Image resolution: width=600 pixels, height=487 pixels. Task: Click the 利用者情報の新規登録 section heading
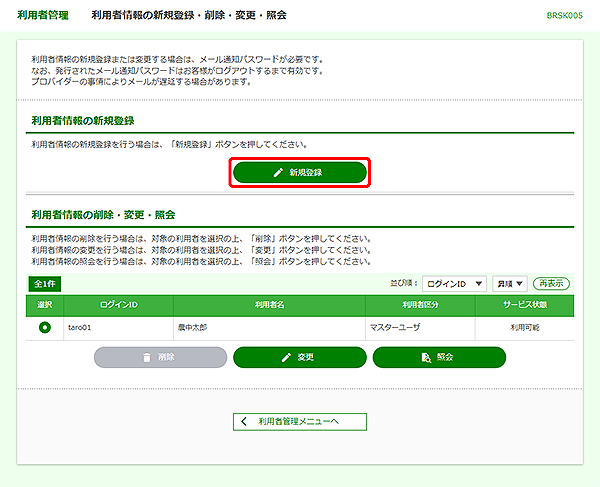(83, 121)
